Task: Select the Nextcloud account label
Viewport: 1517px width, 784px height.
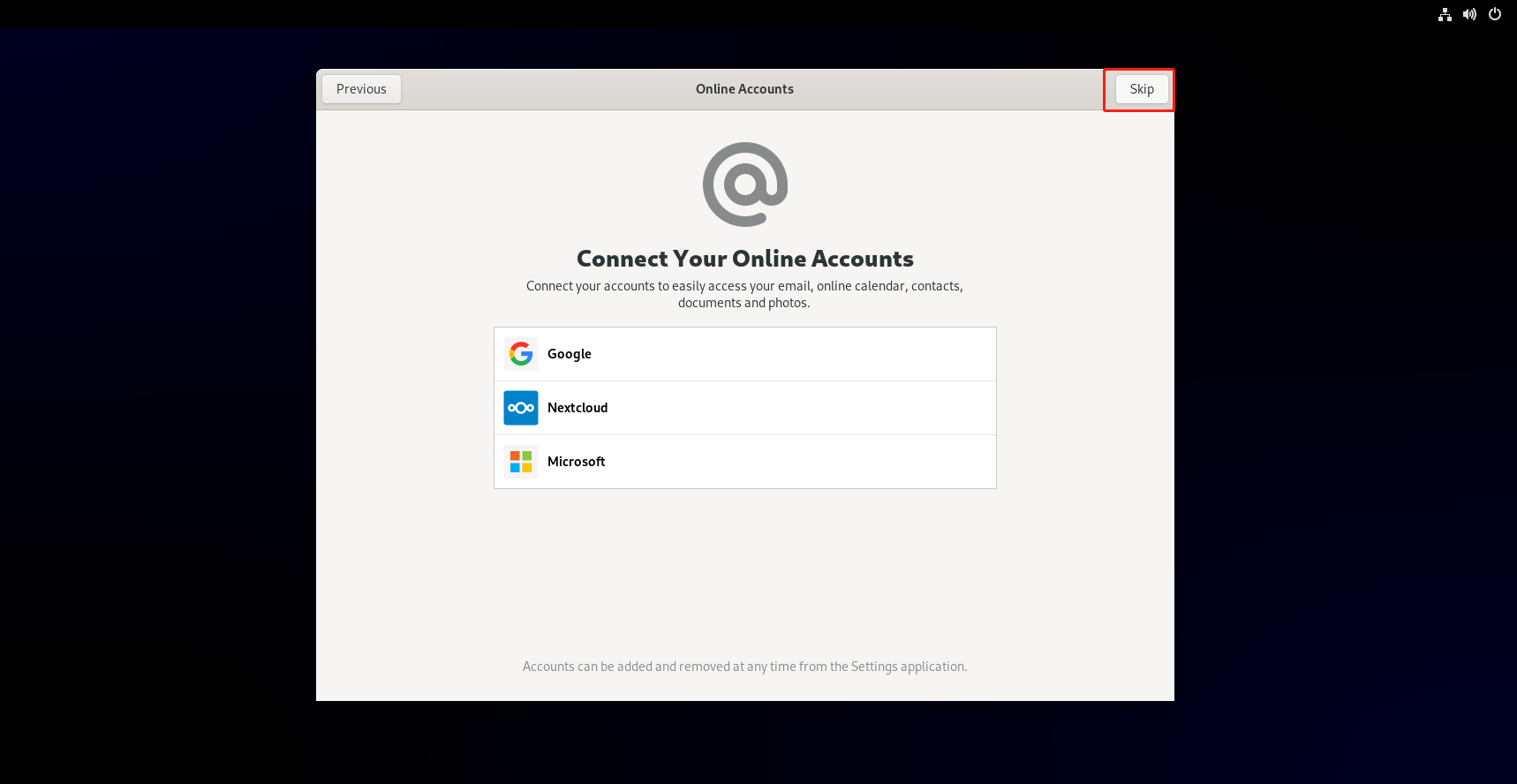Action: [x=577, y=408]
